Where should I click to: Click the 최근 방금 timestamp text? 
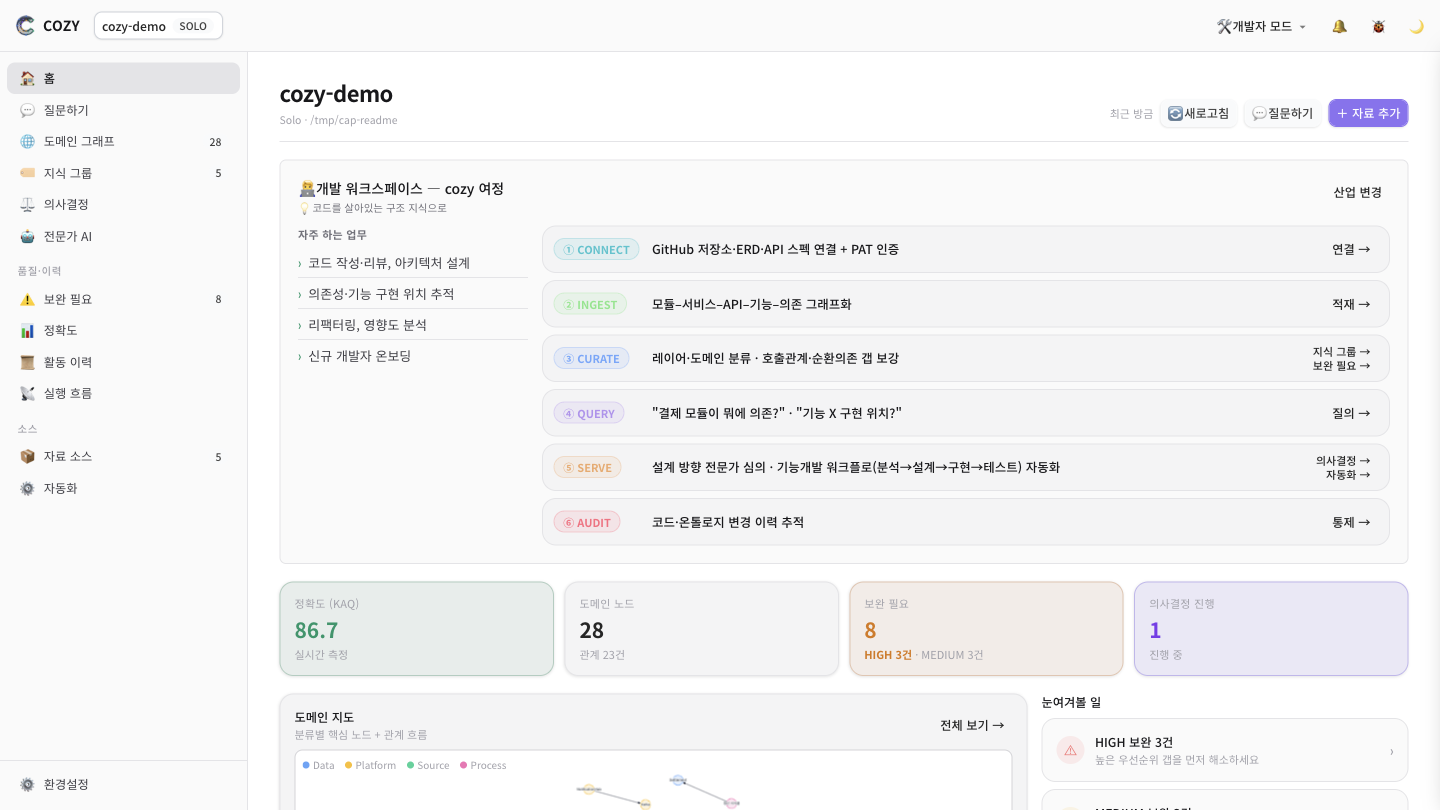pos(1131,114)
